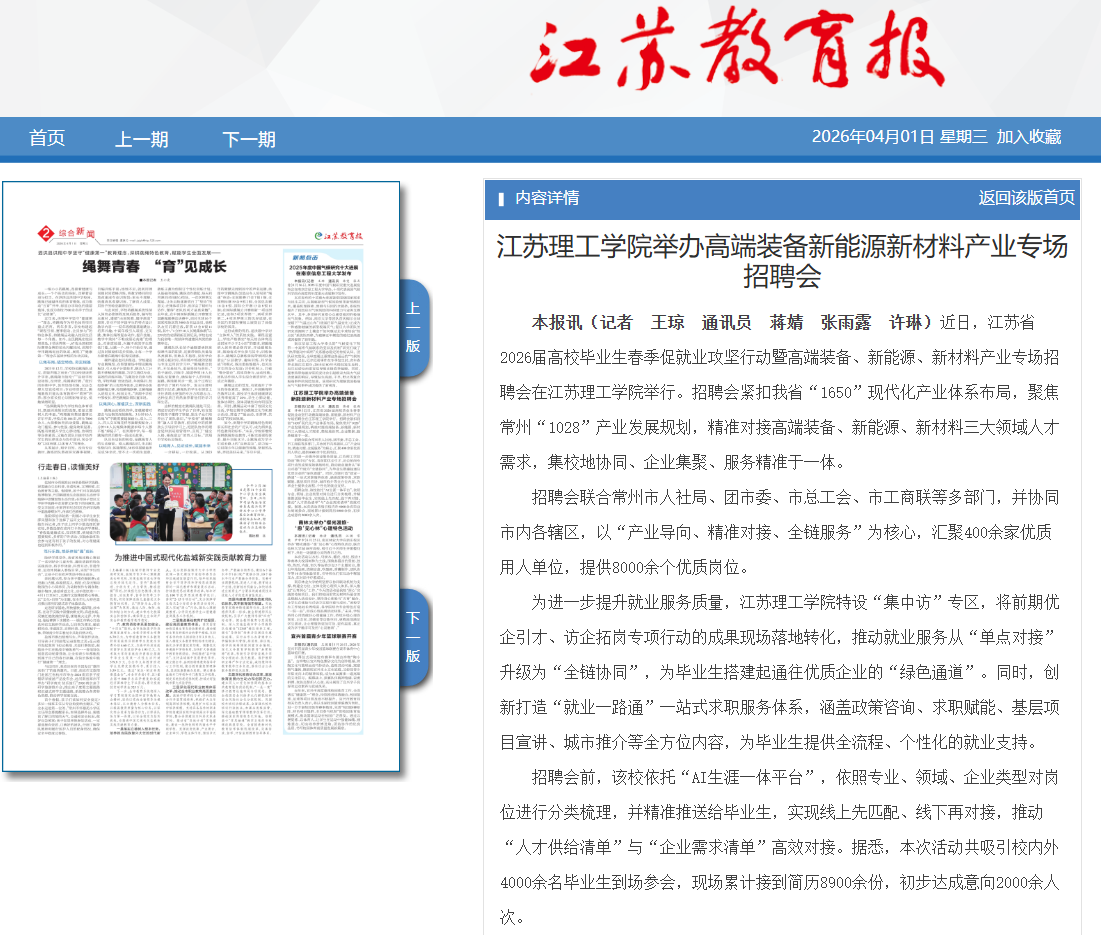Open the previous issue via 上一期
This screenshot has height=935, width=1101.
[141, 139]
